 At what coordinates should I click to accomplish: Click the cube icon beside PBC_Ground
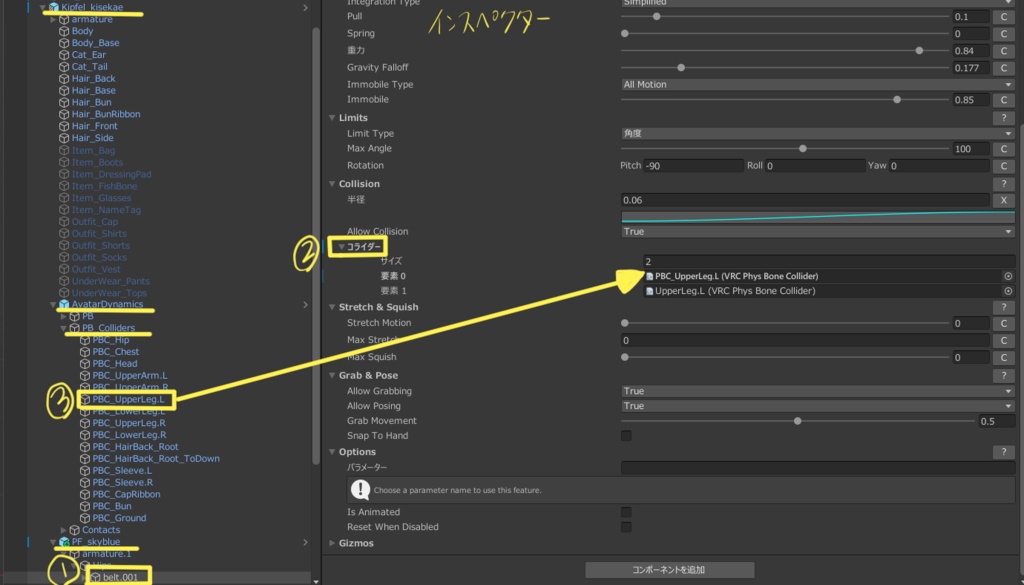pos(85,518)
